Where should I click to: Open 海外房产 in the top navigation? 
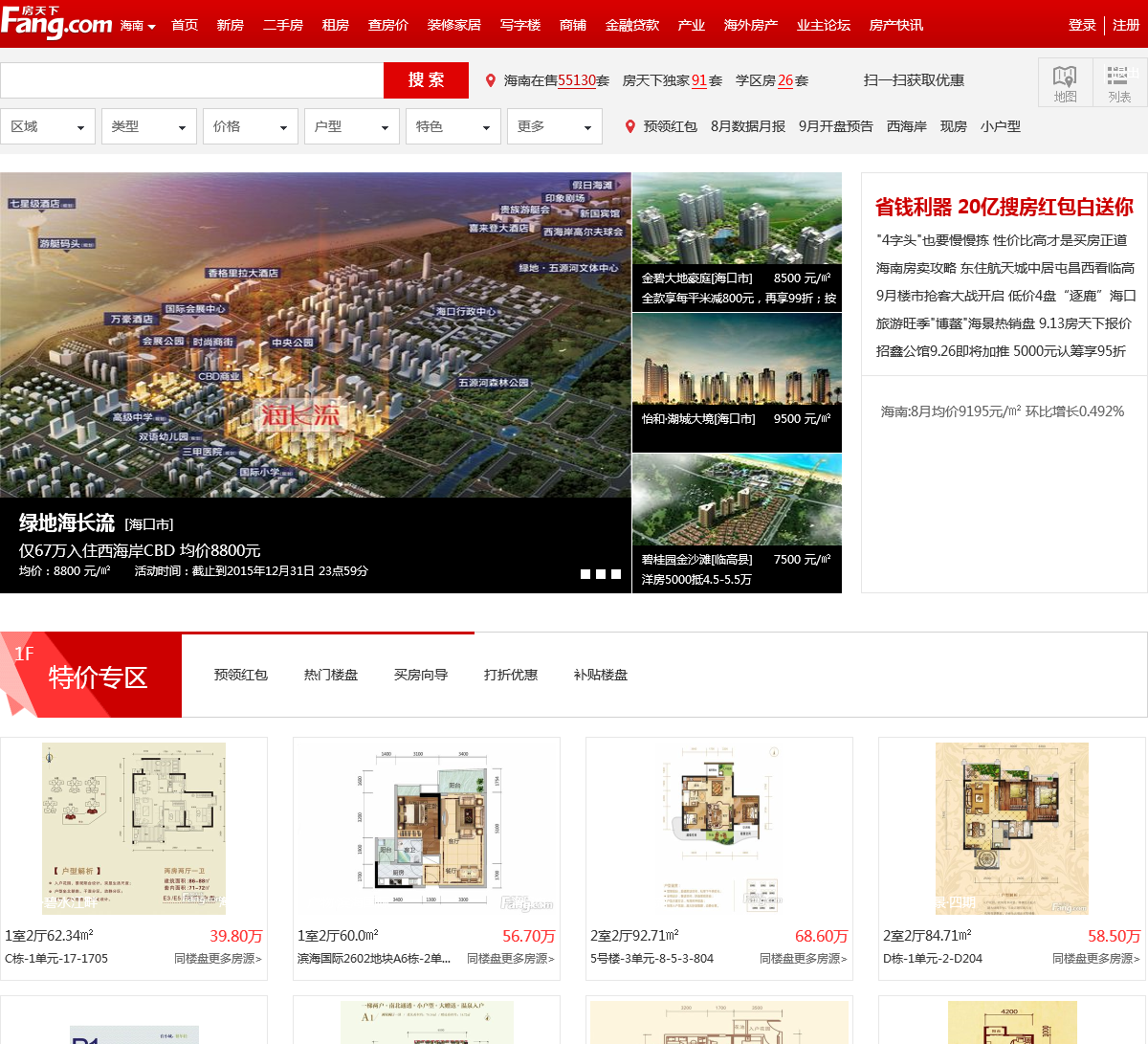(x=751, y=25)
